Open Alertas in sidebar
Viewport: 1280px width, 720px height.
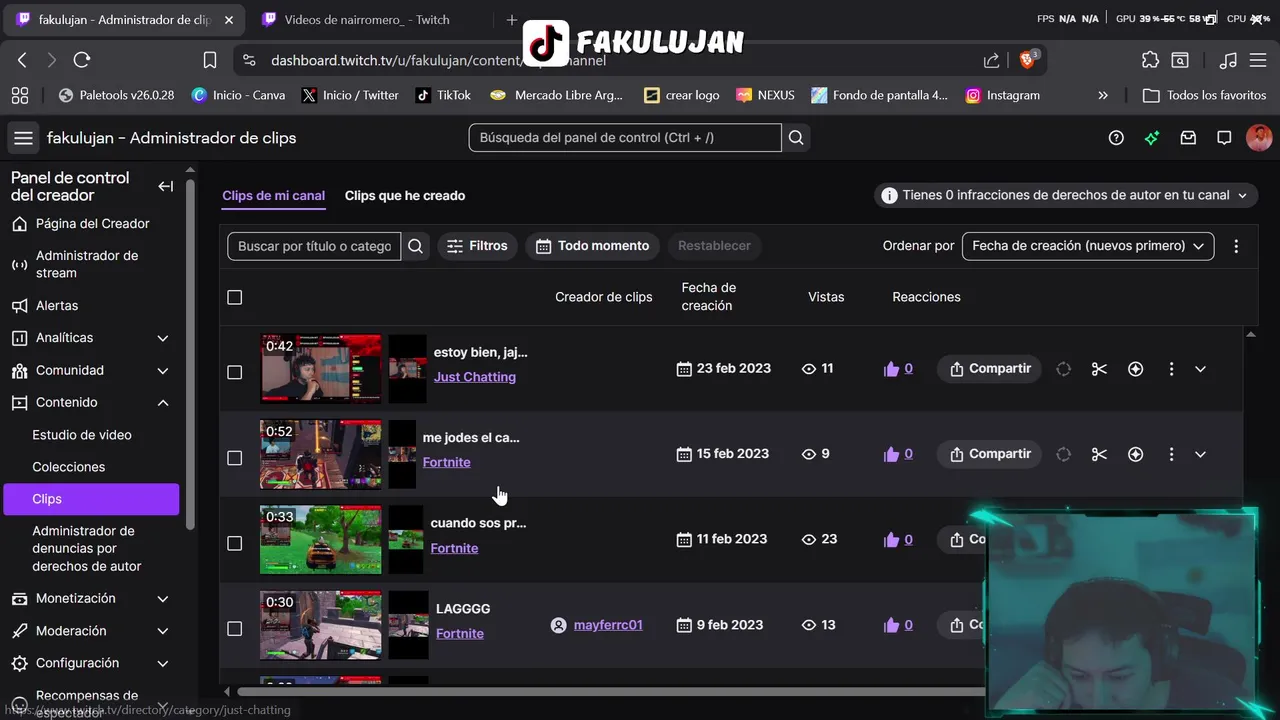(x=57, y=306)
